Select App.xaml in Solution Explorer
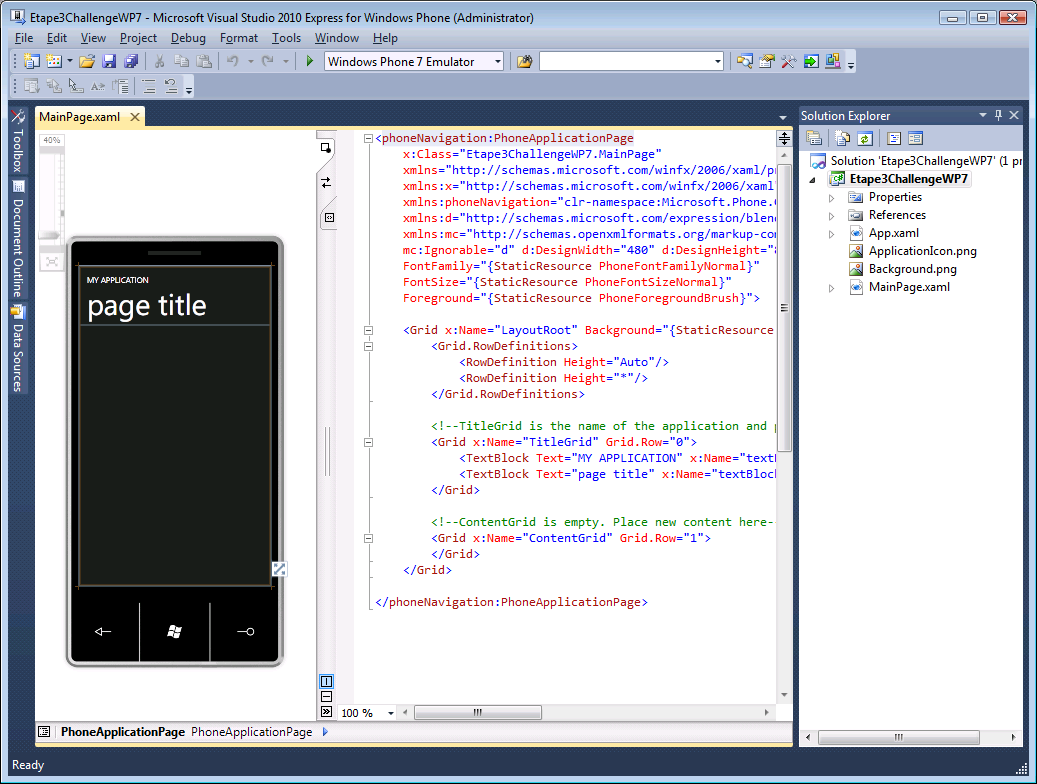This screenshot has height=784, width=1037. pos(893,233)
